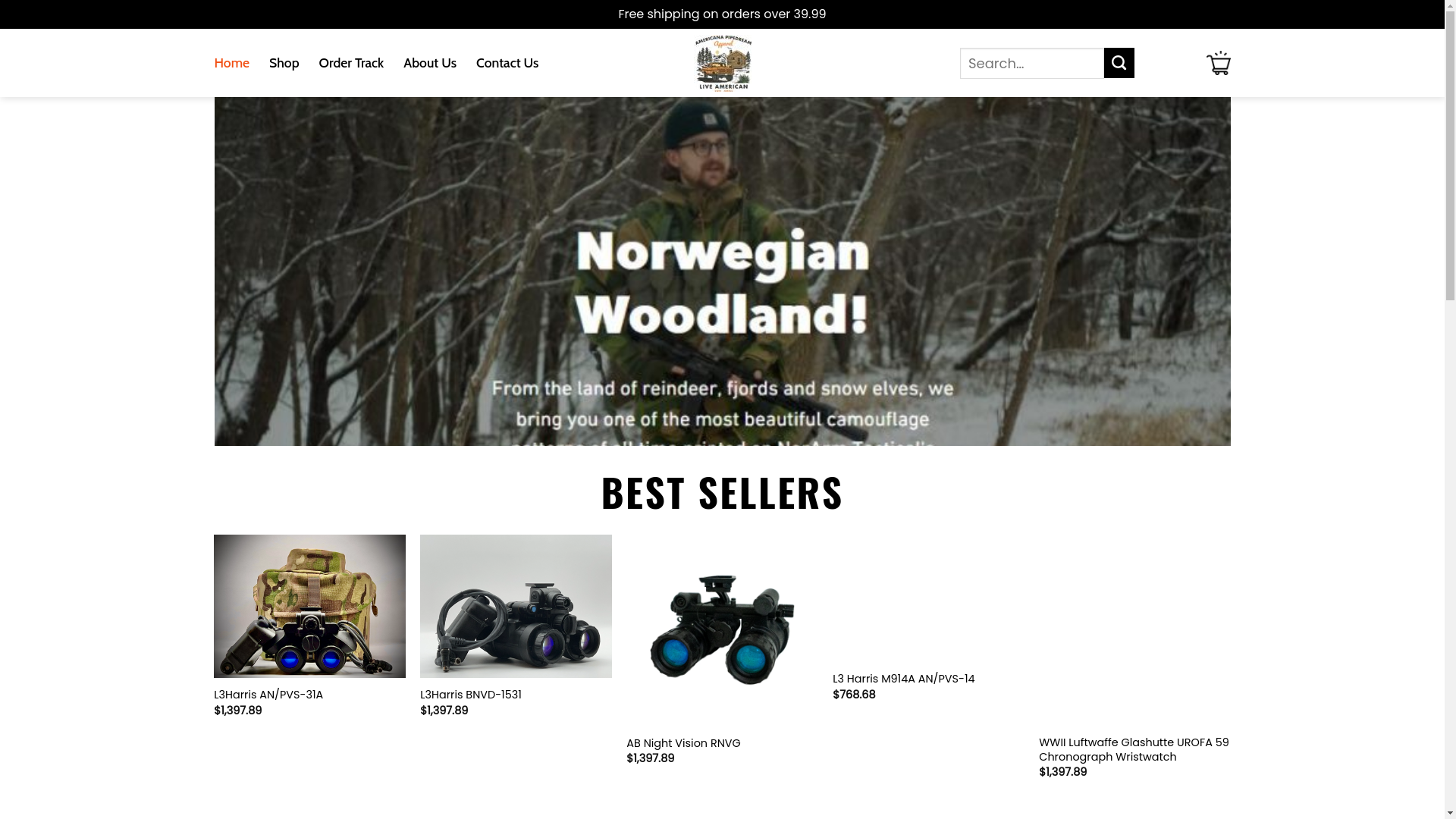Click the Norwegian Woodland hero banner
Viewport: 1456px width, 819px height.
[x=722, y=271]
